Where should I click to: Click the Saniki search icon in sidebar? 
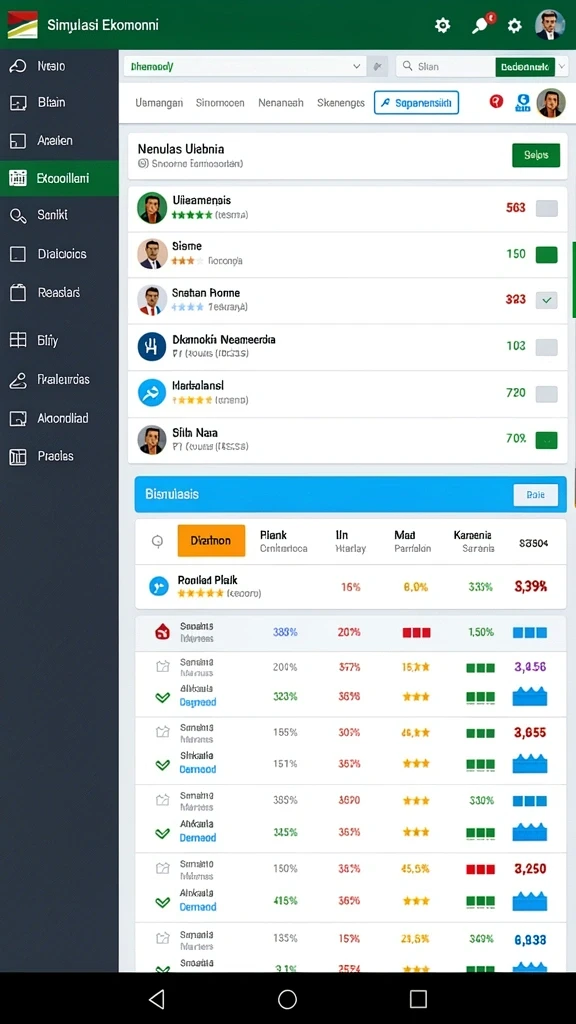click(18, 216)
